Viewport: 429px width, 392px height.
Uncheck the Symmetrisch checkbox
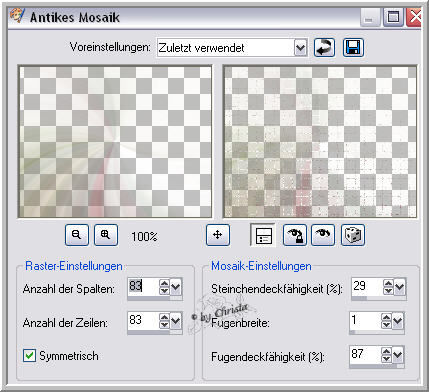click(x=29, y=355)
